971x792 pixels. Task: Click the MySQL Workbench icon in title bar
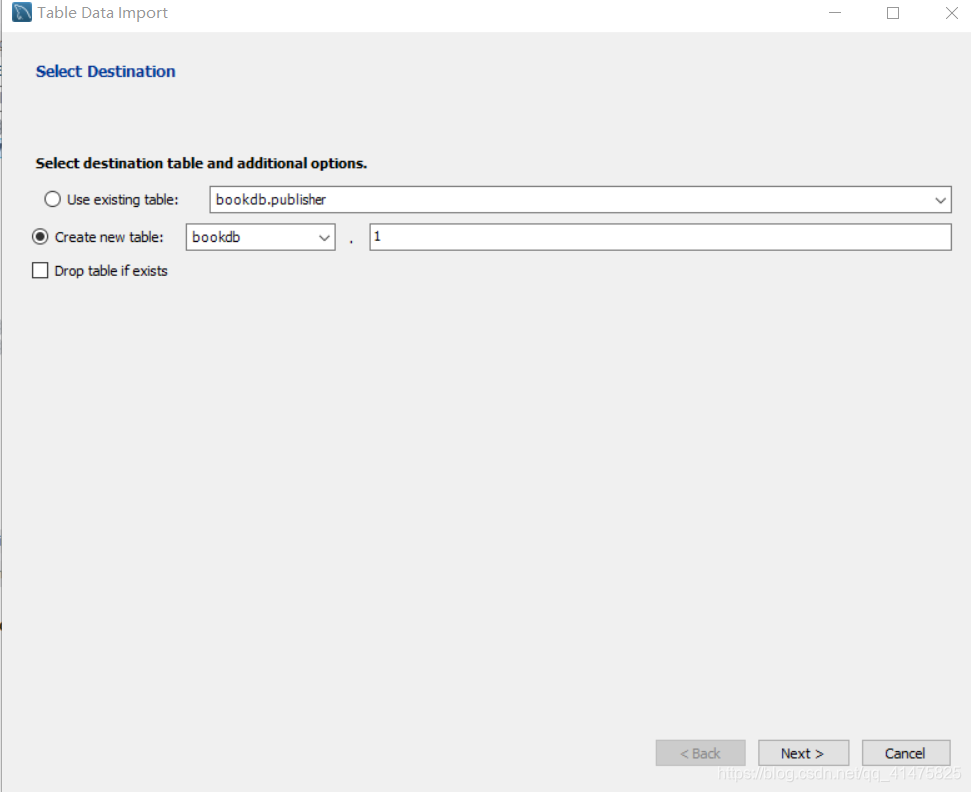(x=22, y=12)
